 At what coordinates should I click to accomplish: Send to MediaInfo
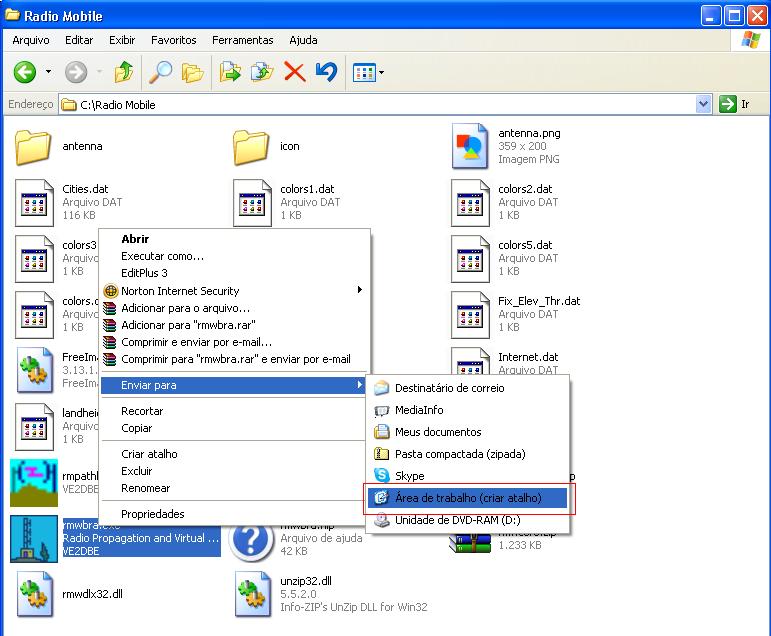pos(468,410)
